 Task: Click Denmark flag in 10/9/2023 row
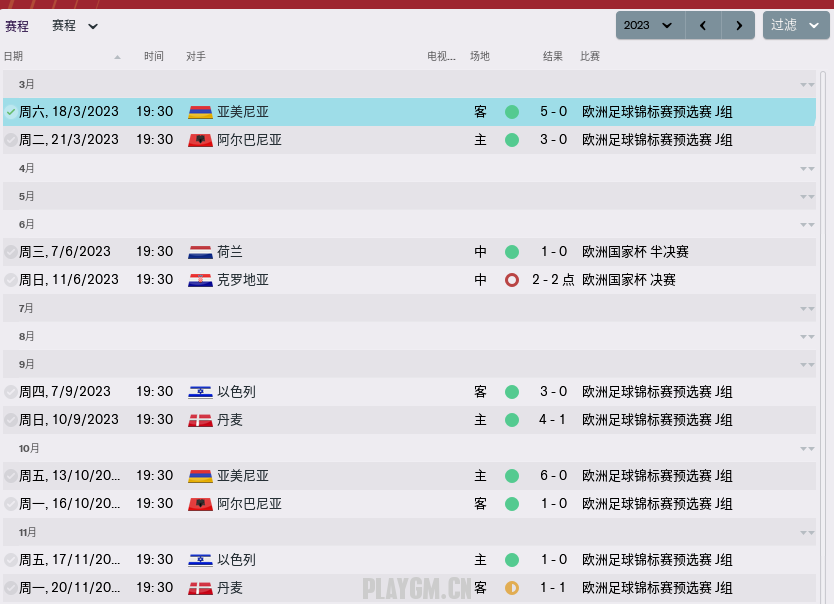click(200, 420)
